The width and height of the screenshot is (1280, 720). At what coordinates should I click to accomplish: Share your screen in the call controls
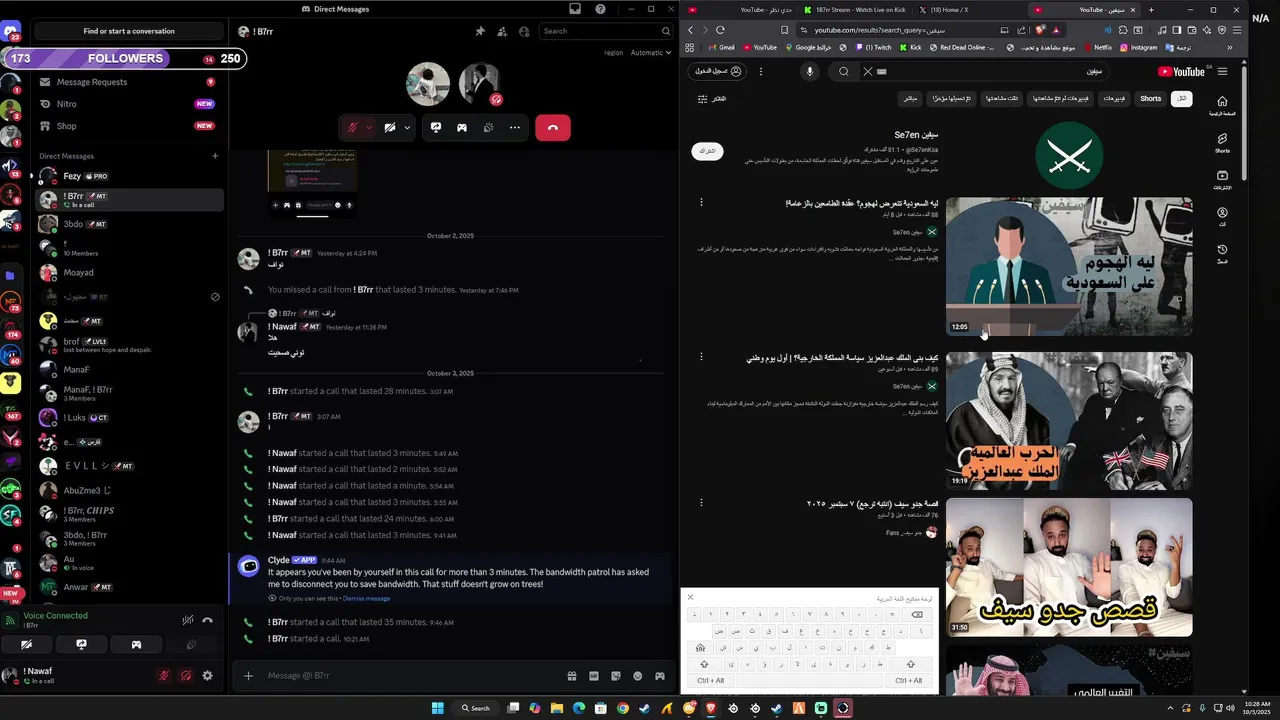point(436,127)
